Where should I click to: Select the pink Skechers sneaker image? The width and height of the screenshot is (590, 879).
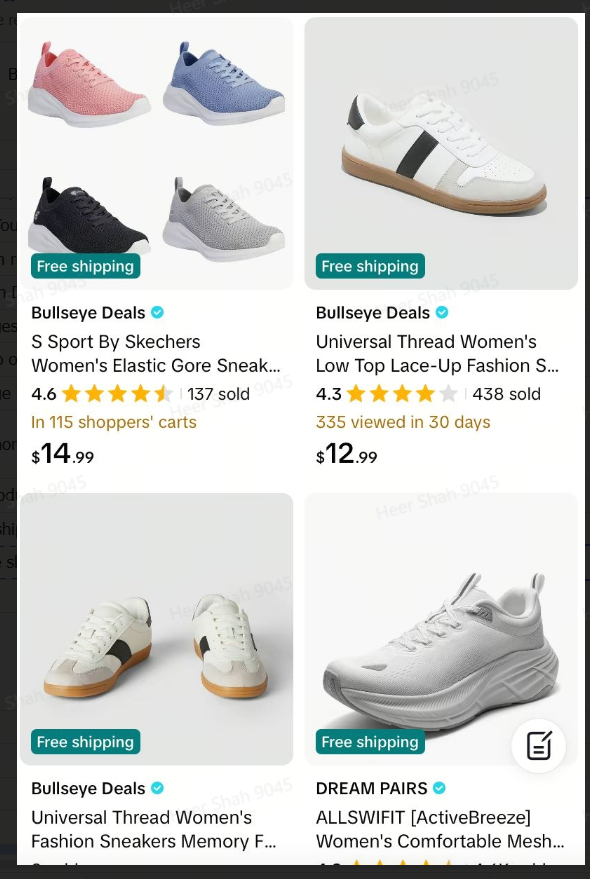coord(89,84)
